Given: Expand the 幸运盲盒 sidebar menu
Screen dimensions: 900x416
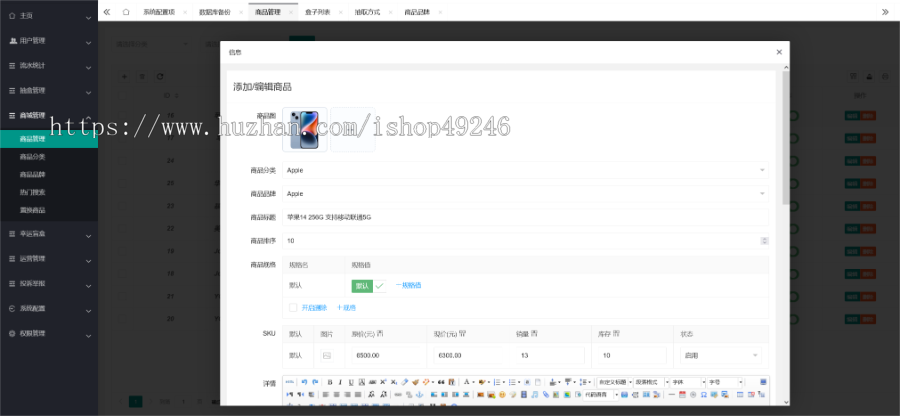Looking at the screenshot, I should [49, 234].
